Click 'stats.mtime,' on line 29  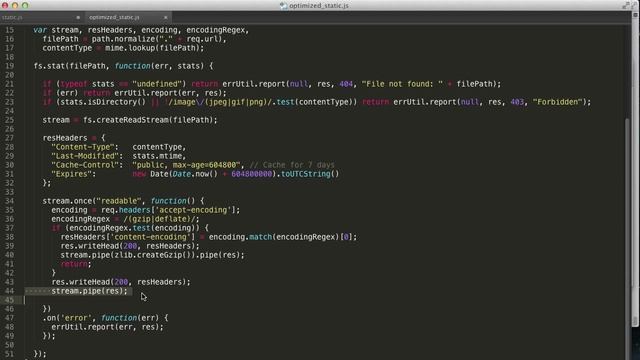click(x=159, y=156)
